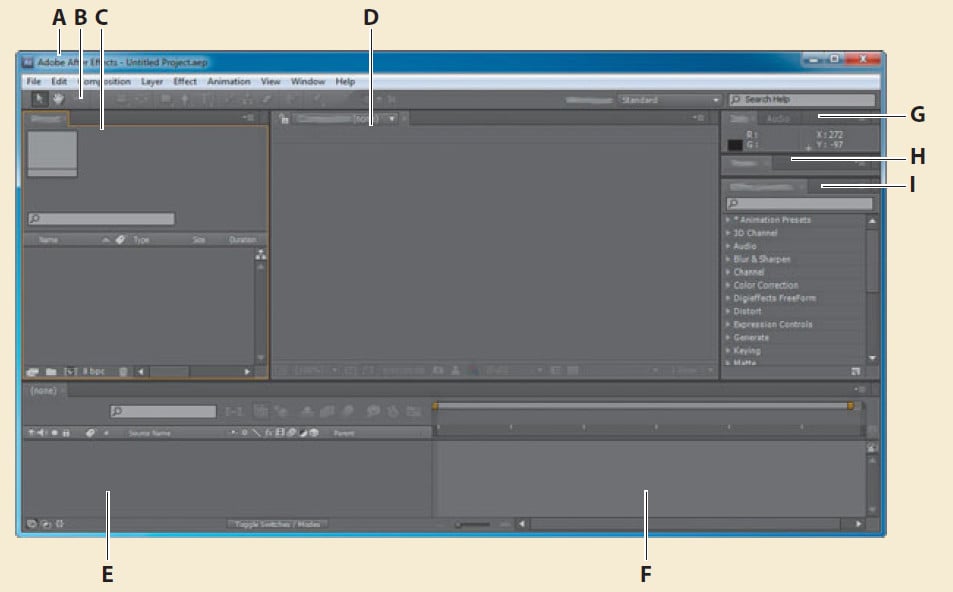The height and width of the screenshot is (592, 953).
Task: Open the Timeline panel options menu icon
Action: pos(859,389)
